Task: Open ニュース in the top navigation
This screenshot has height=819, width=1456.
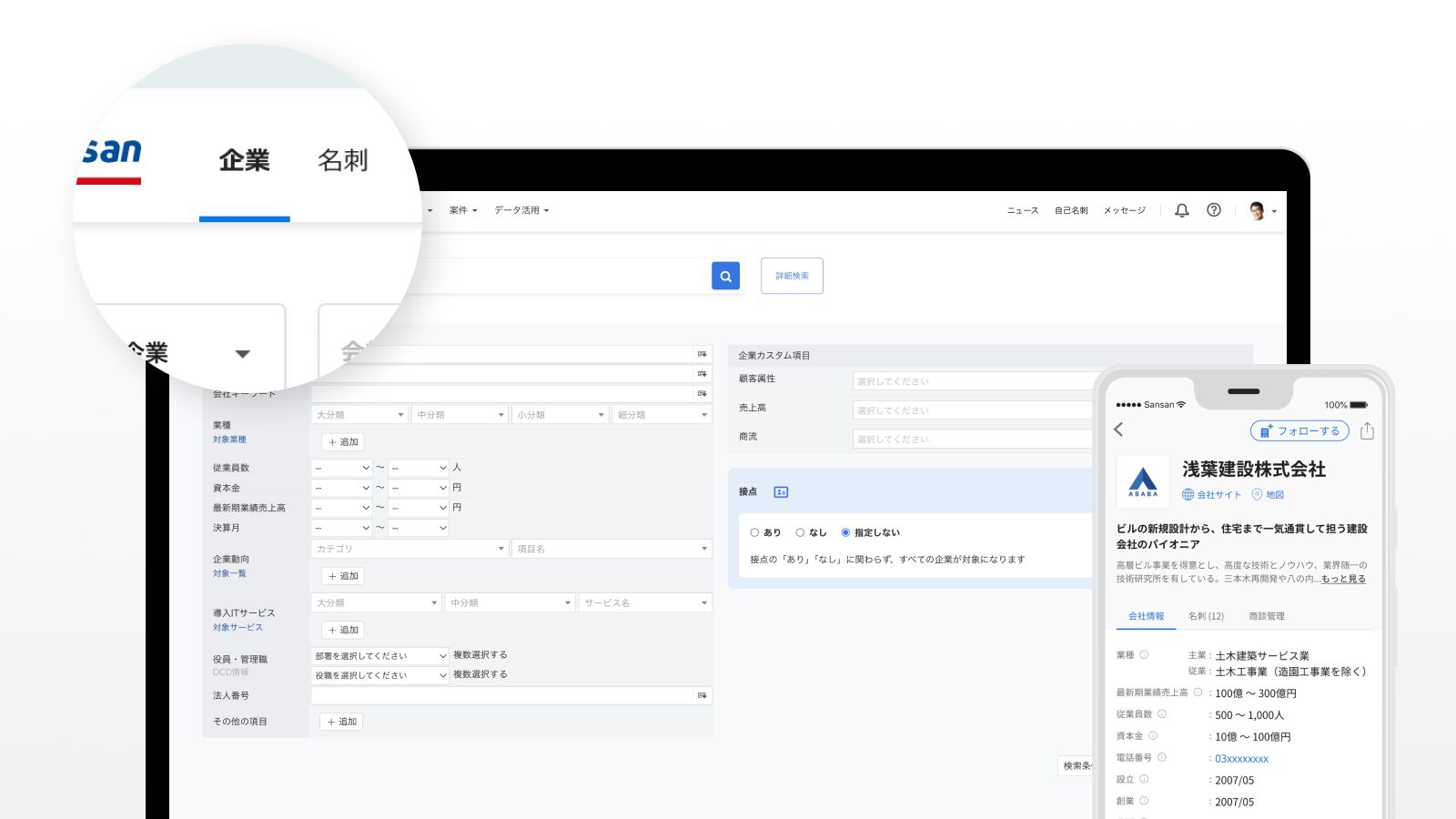Action: [x=1022, y=211]
